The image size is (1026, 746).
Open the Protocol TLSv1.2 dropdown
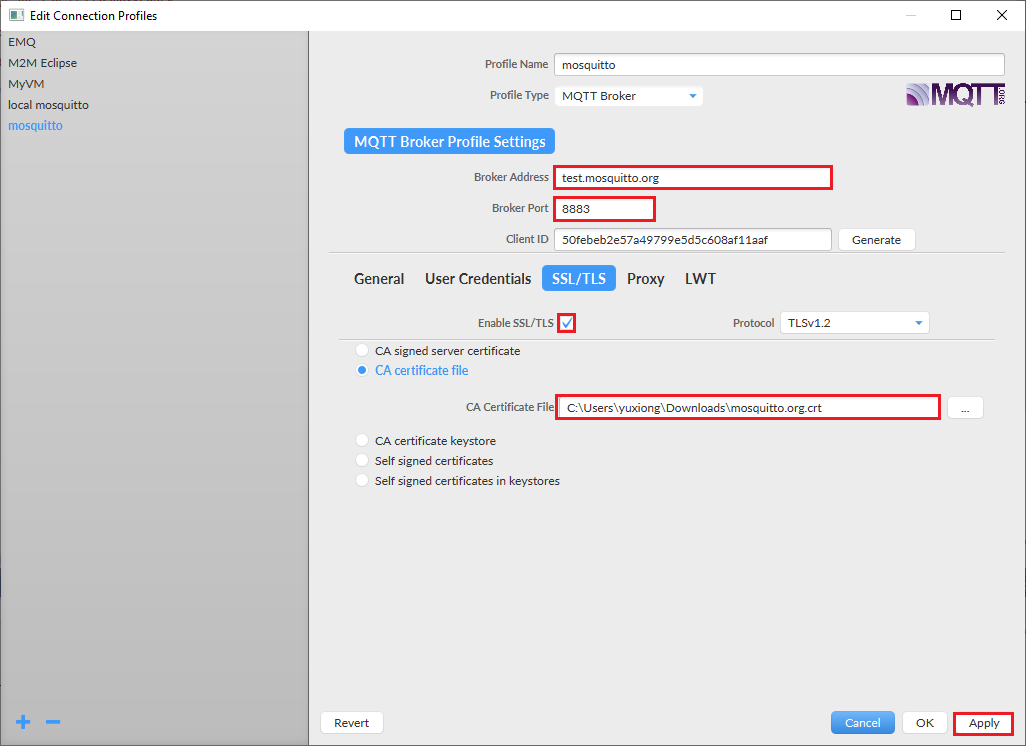[x=855, y=323]
